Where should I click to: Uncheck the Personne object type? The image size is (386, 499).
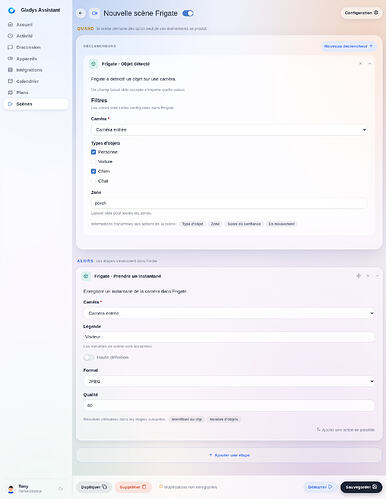tap(93, 152)
